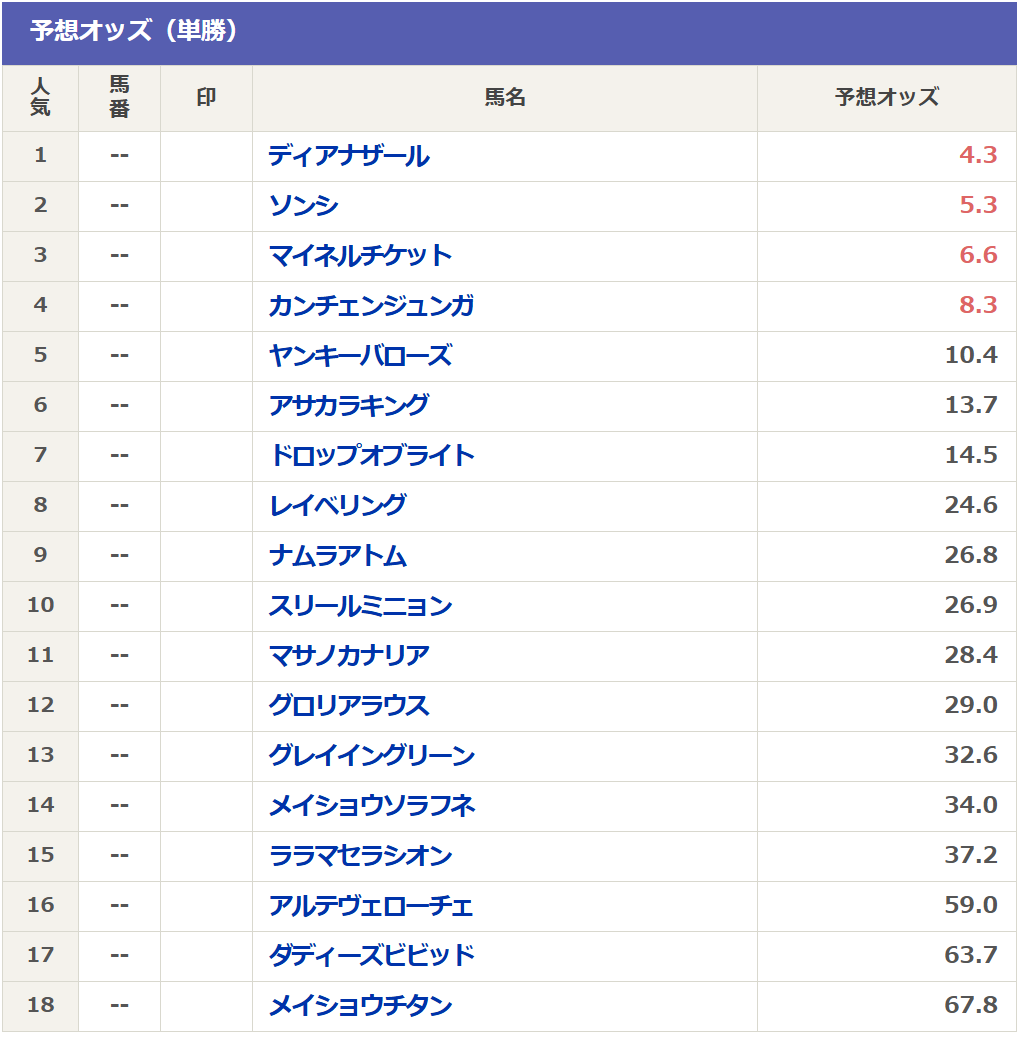Open グレイイングリーン horse page
Screen dimensions: 1023x1040
point(371,756)
